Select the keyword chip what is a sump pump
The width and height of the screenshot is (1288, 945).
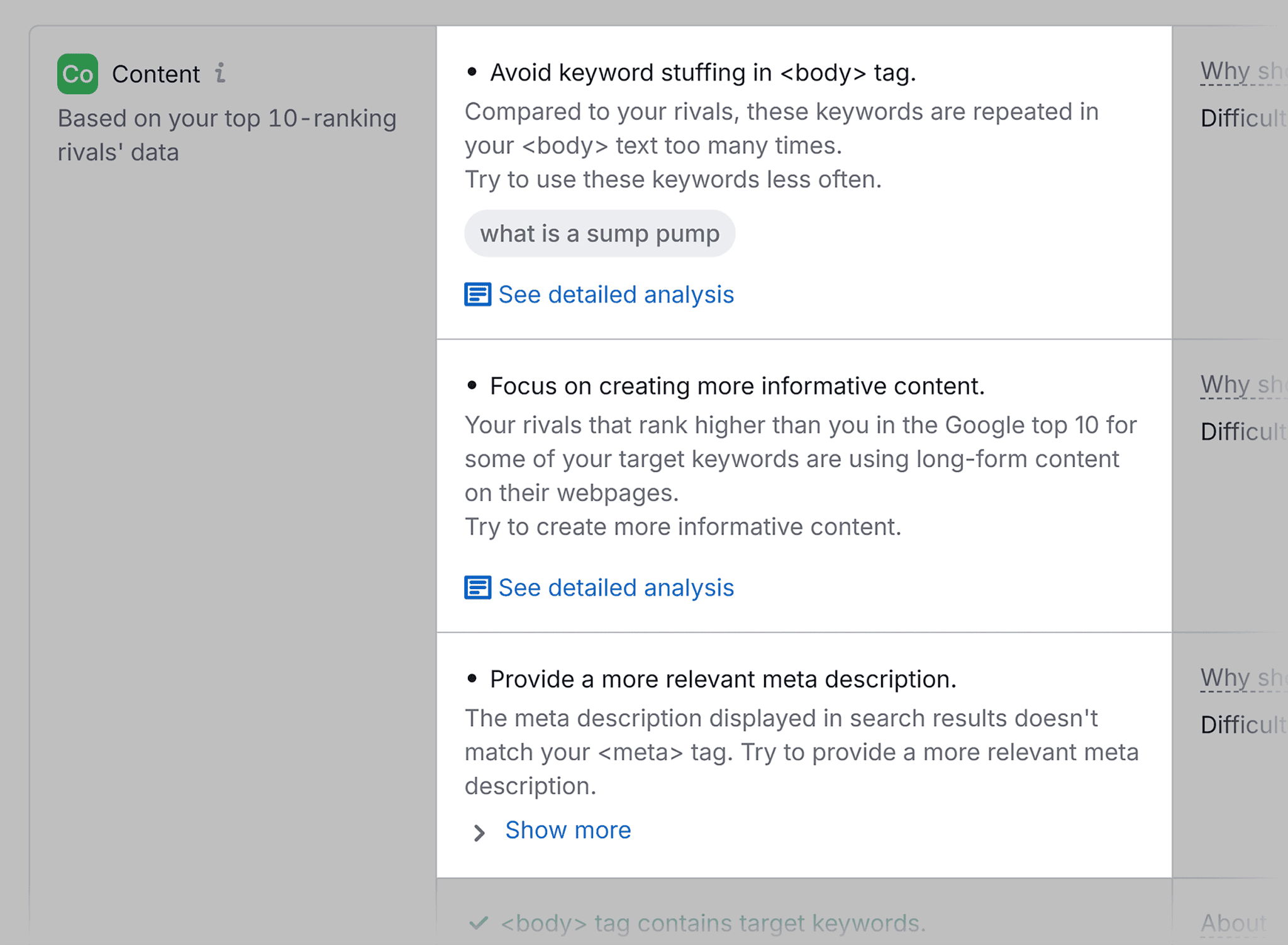click(599, 233)
